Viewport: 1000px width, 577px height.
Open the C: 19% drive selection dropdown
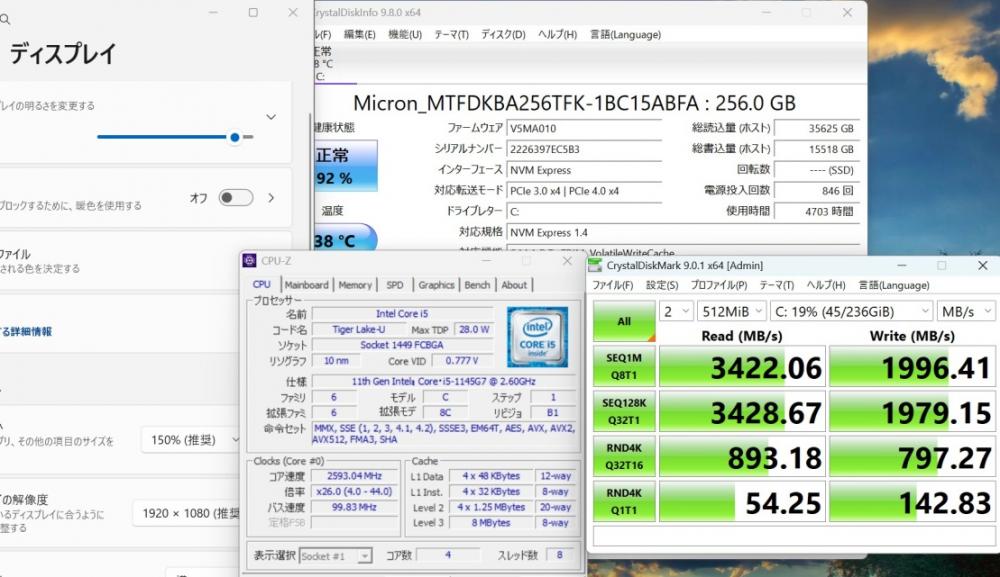(x=851, y=311)
